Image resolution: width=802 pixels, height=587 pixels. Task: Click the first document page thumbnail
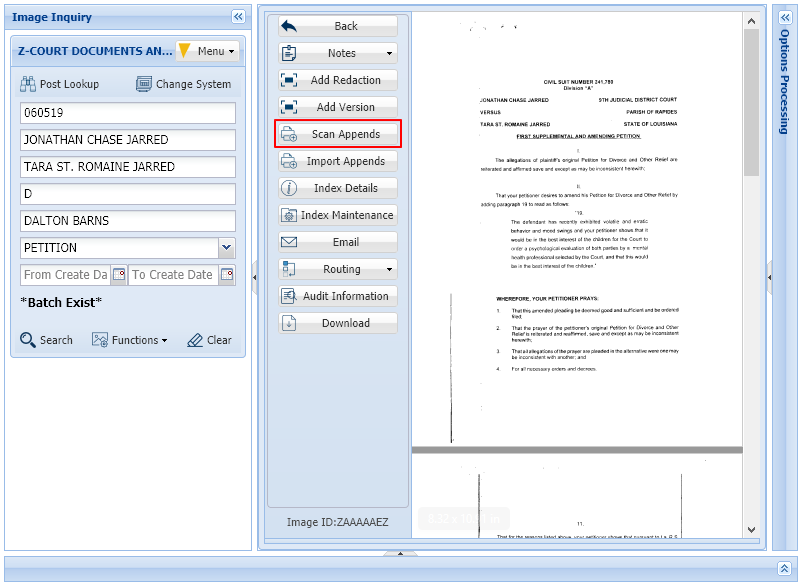(x=577, y=229)
